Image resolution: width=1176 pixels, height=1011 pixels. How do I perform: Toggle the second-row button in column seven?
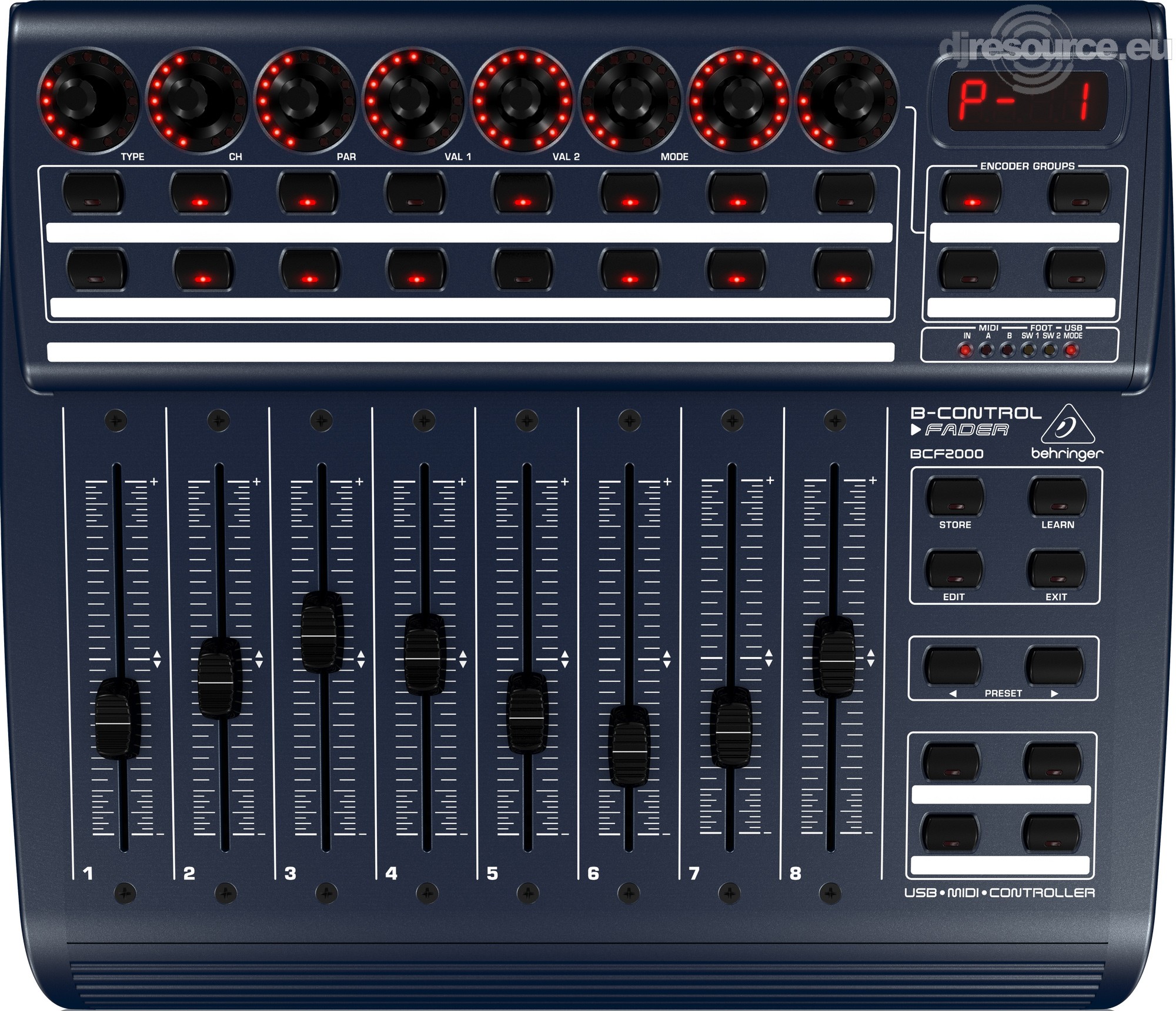(x=737, y=270)
